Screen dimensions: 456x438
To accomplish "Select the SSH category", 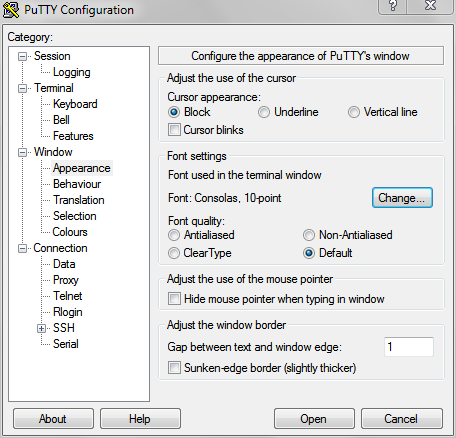I will click(64, 328).
